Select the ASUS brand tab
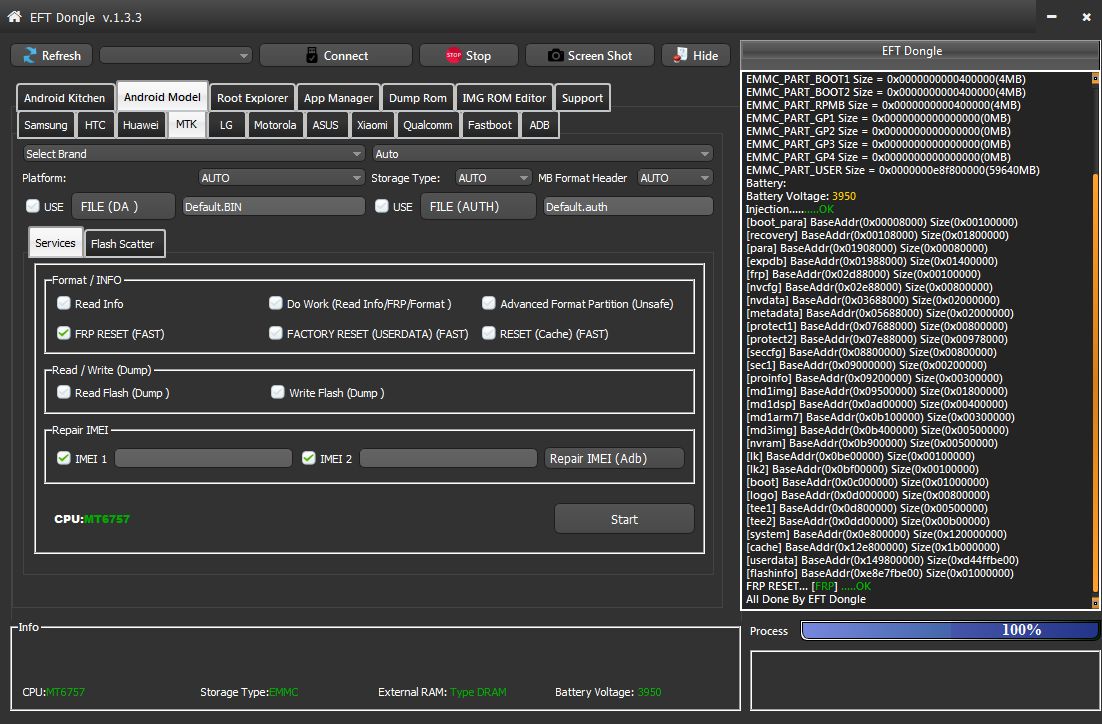Image resolution: width=1102 pixels, height=724 pixels. [x=325, y=125]
